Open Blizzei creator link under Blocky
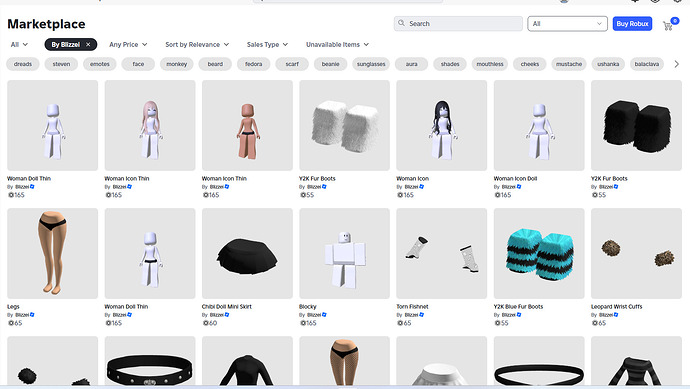690x389 pixels. 314,315
